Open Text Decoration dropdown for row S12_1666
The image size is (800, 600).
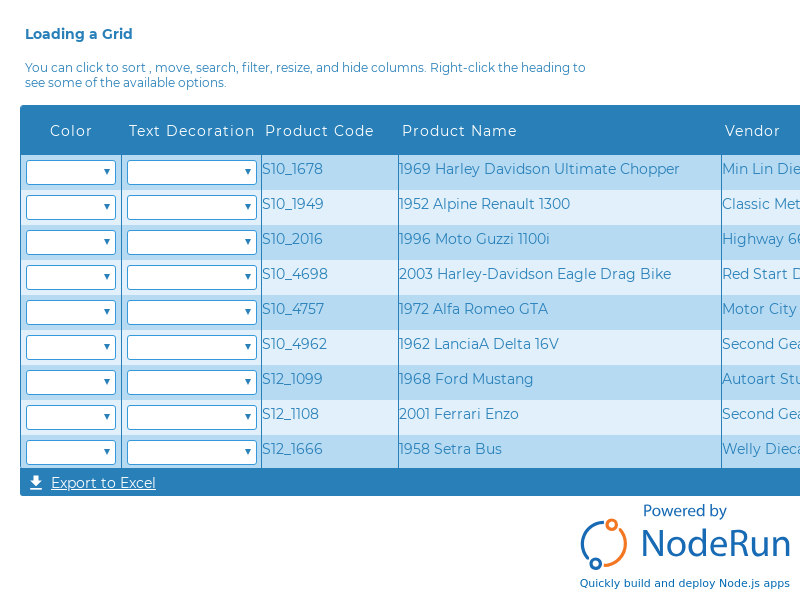192,452
